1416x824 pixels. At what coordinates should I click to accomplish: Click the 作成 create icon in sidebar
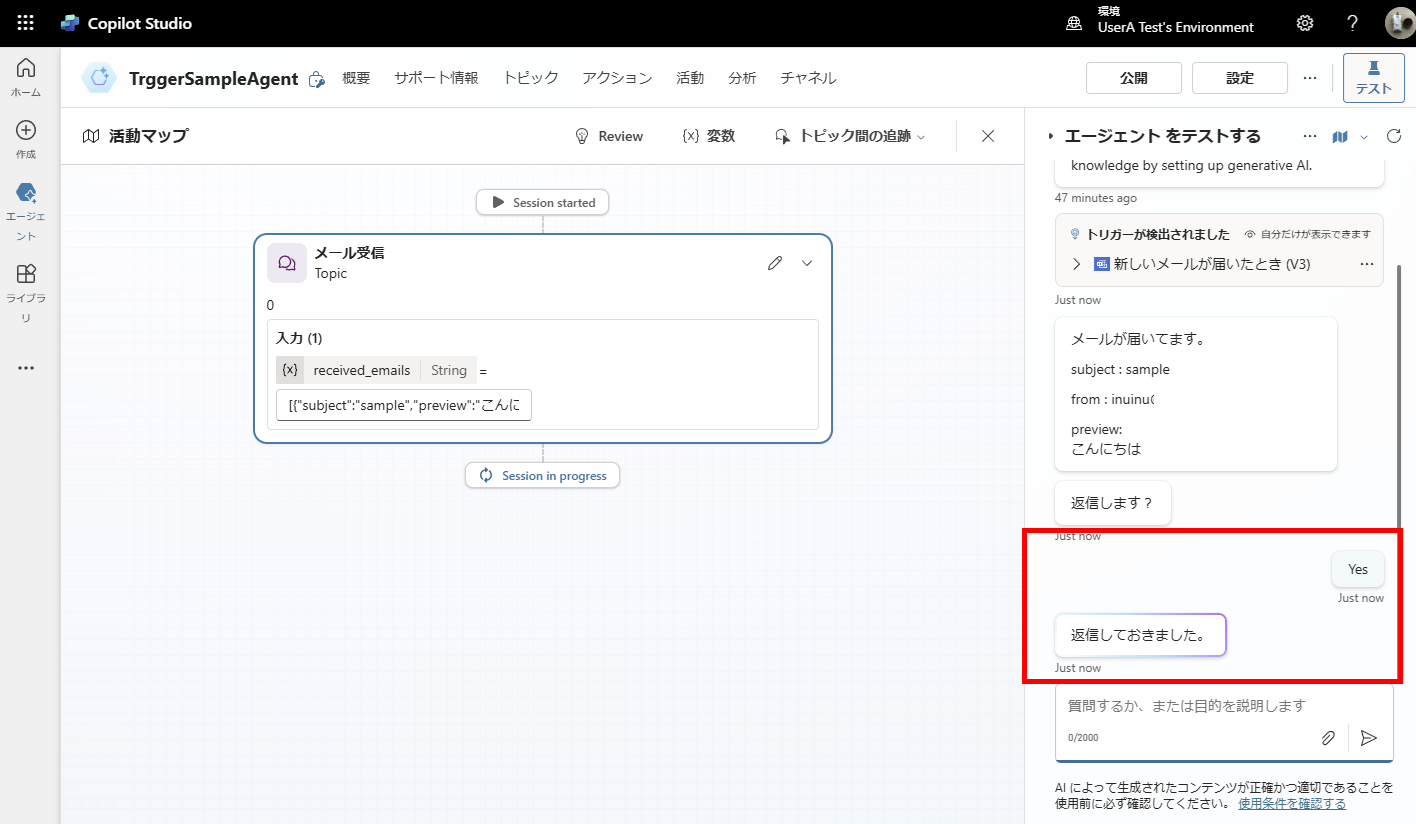click(27, 135)
